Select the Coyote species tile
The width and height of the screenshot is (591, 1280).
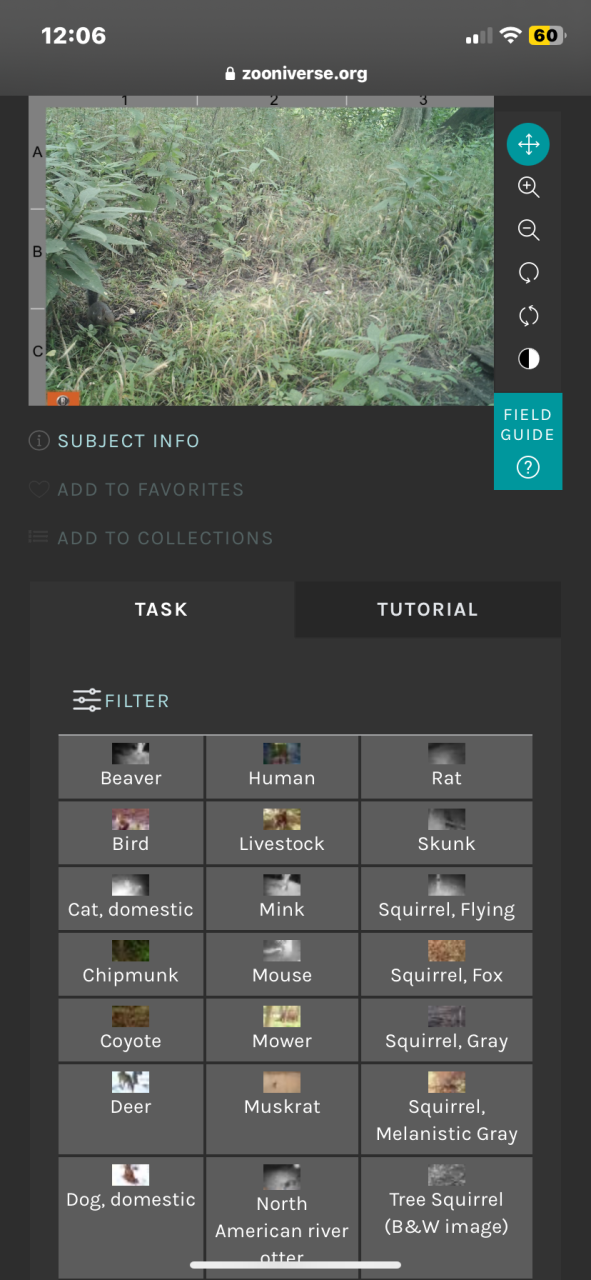pyautogui.click(x=131, y=1030)
